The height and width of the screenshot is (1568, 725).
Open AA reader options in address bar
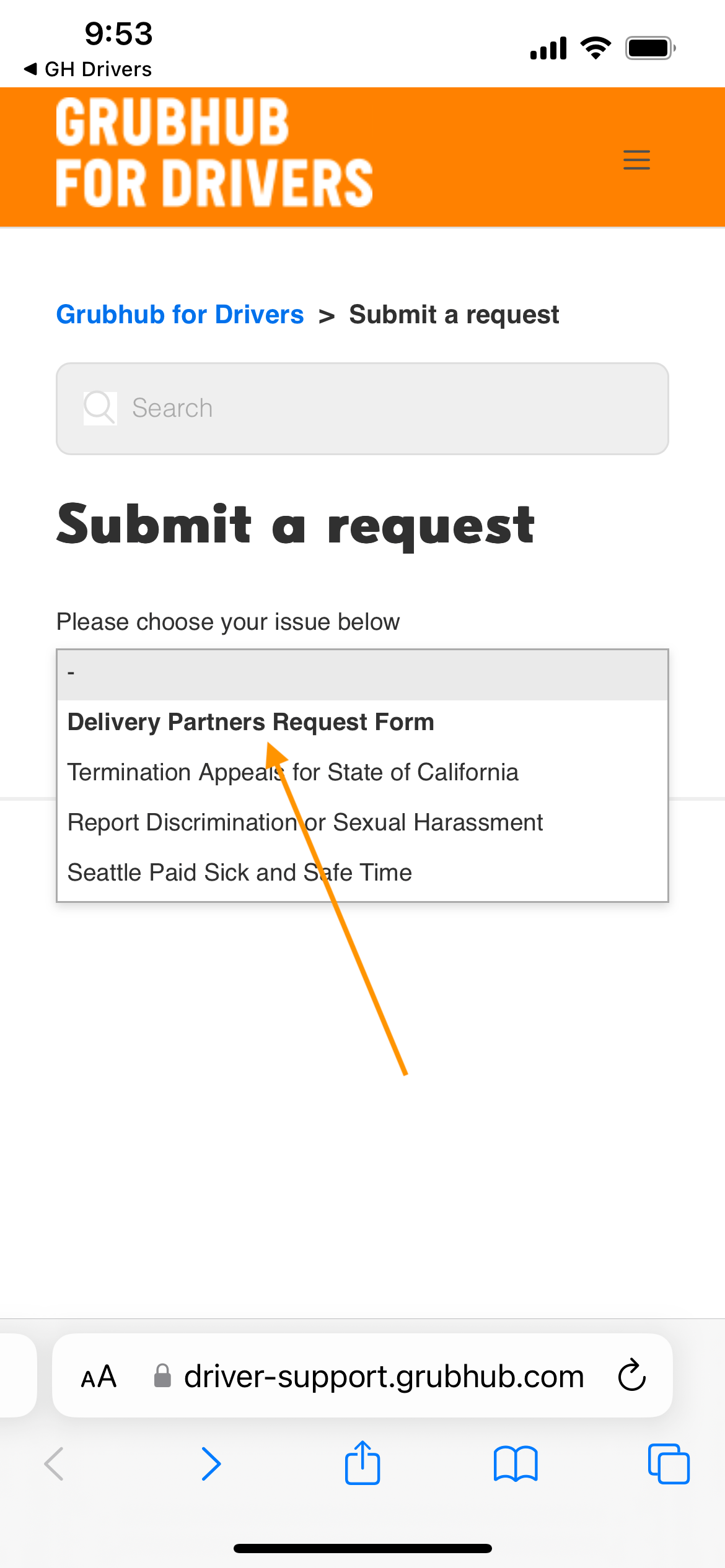(99, 1377)
